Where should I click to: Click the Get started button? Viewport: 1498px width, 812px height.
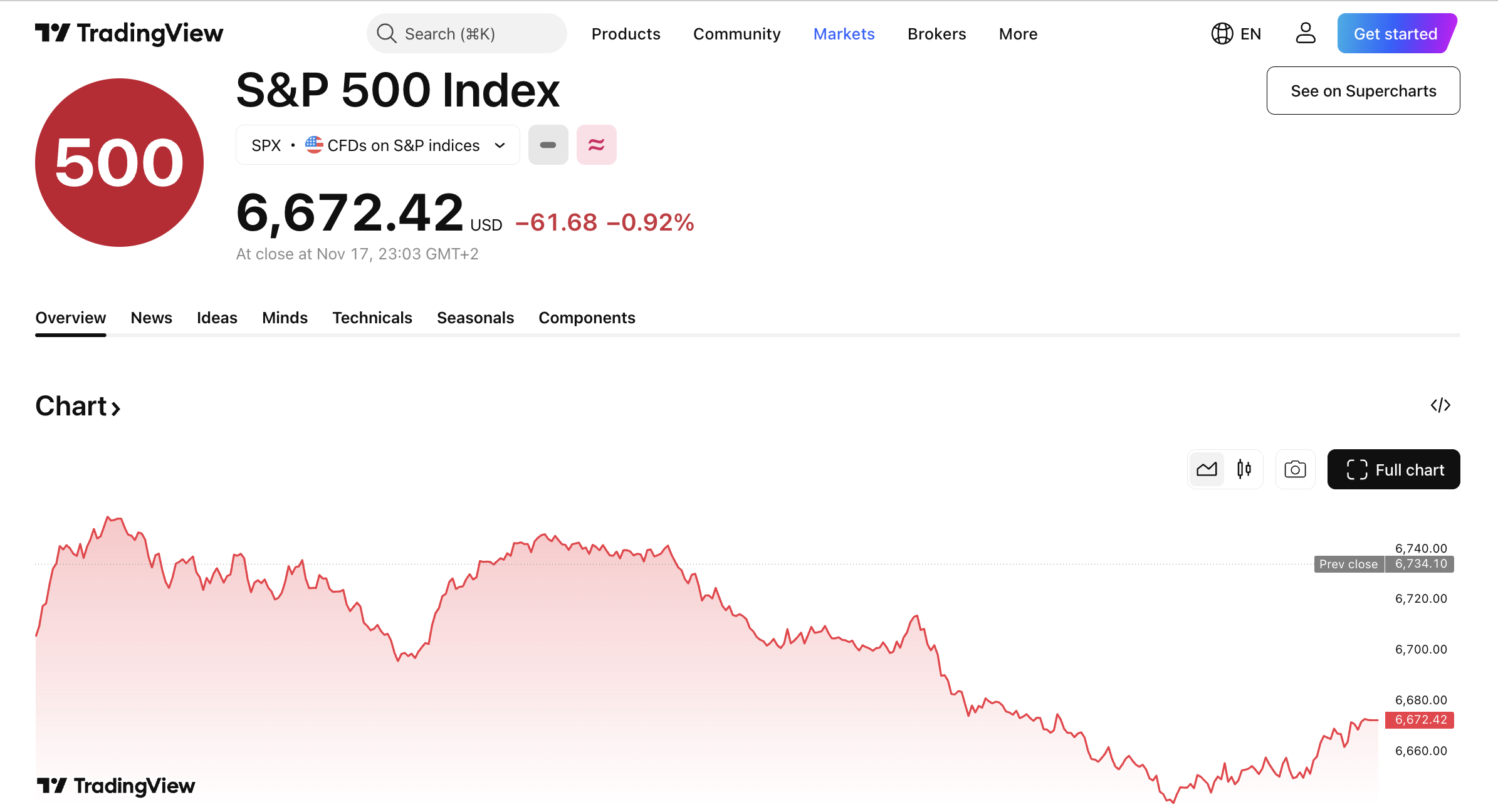pyautogui.click(x=1395, y=33)
